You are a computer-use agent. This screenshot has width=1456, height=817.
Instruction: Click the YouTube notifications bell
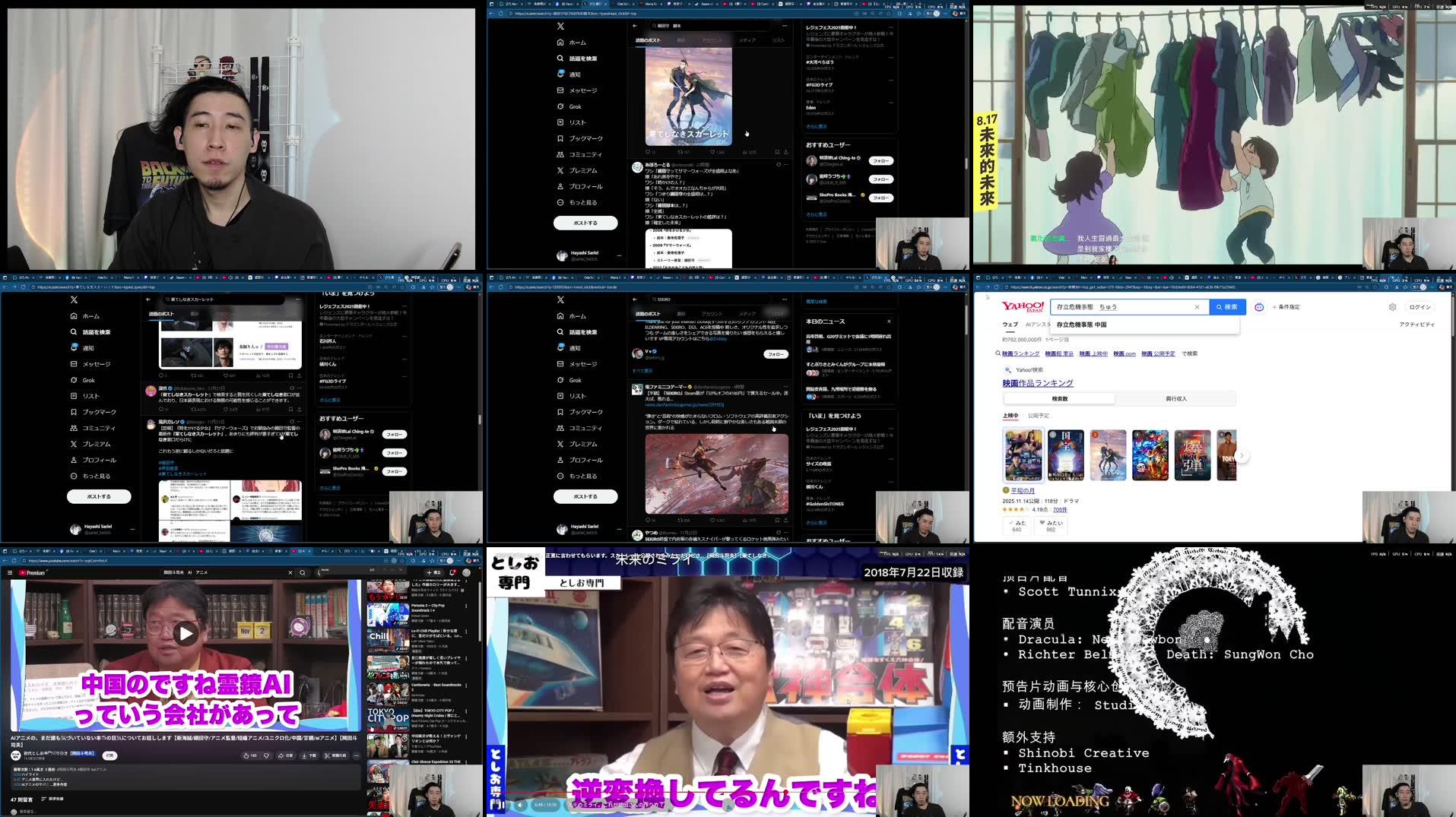click(x=452, y=572)
